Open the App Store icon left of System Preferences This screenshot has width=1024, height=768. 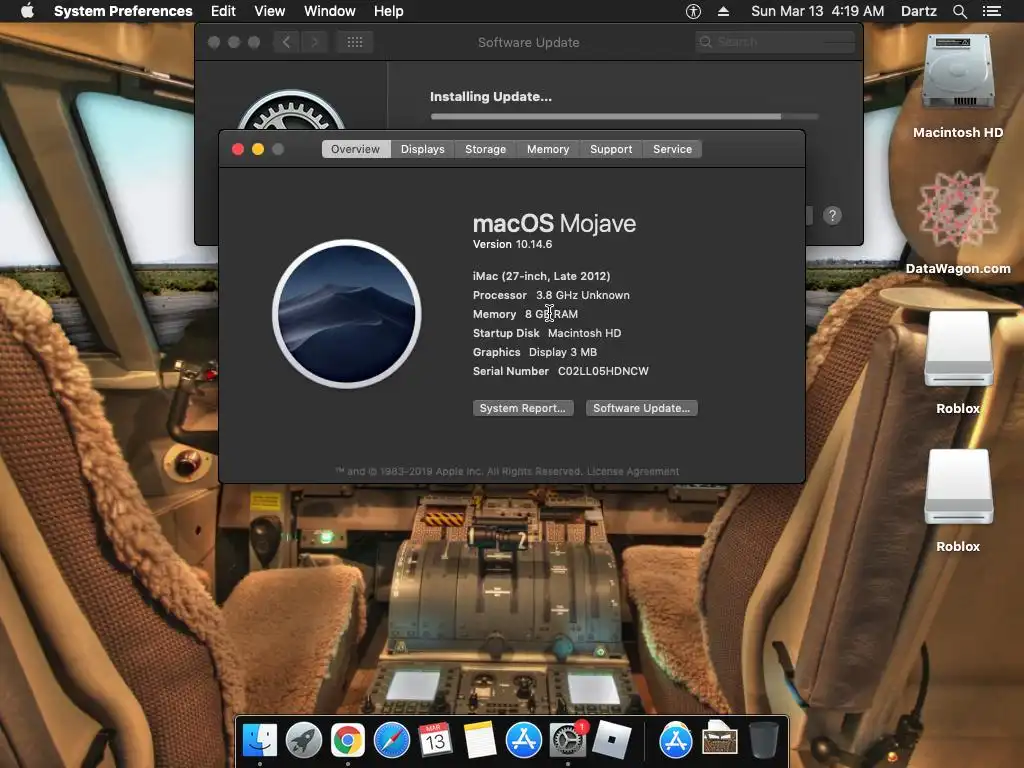tap(523, 741)
